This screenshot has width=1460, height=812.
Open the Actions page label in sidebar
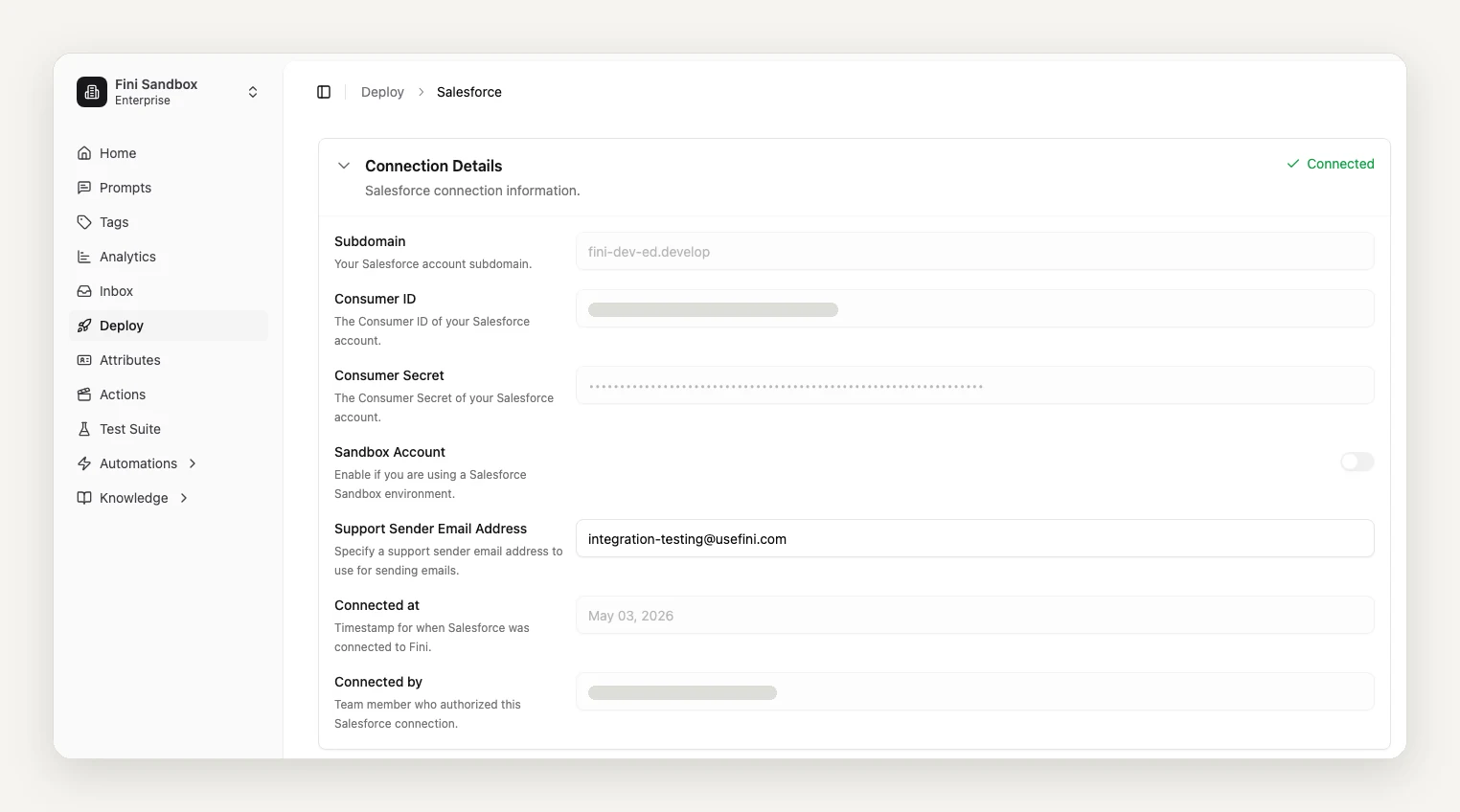click(123, 395)
